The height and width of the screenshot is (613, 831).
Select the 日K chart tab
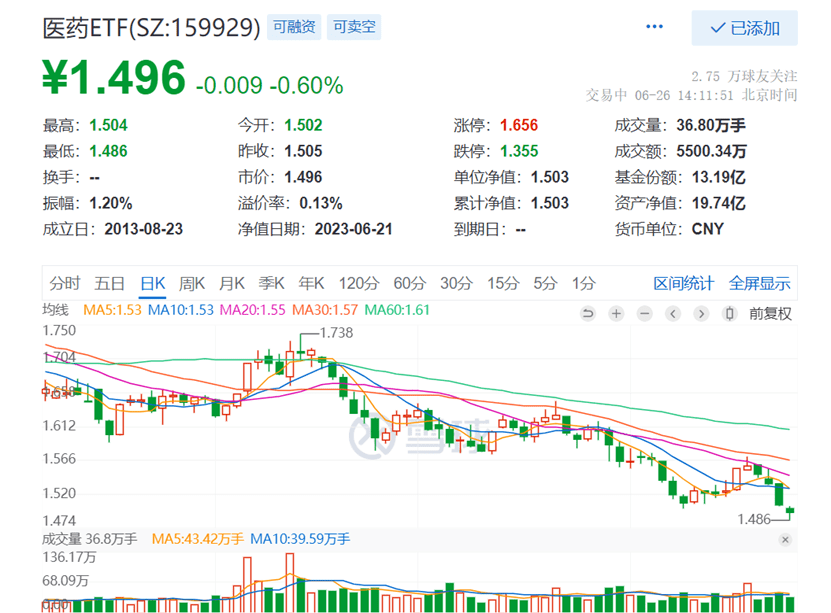[153, 283]
